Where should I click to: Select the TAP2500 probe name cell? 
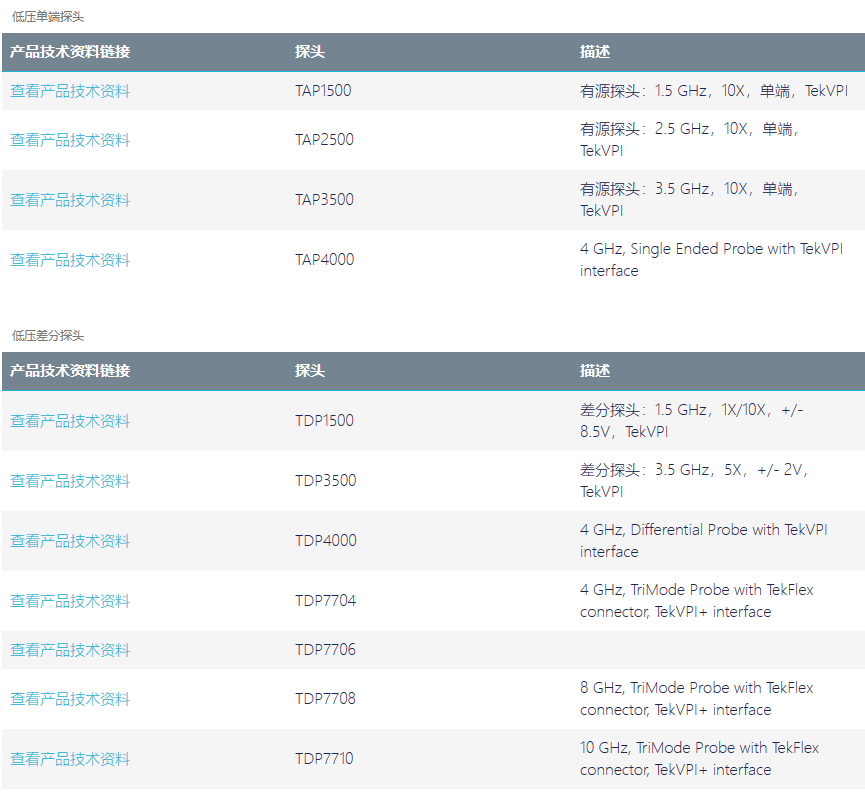pyautogui.click(x=324, y=140)
